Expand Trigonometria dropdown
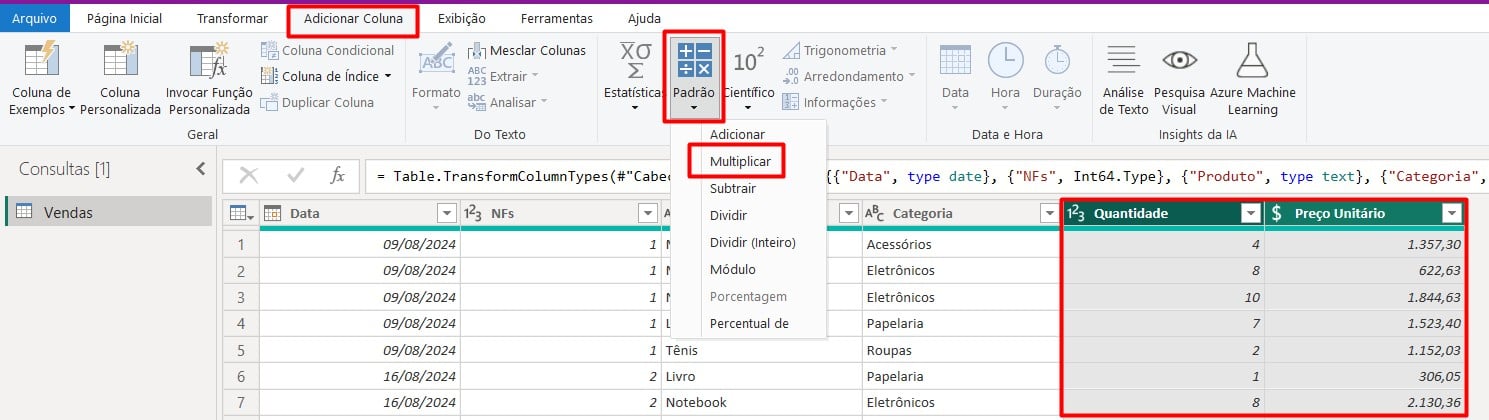 pos(839,50)
